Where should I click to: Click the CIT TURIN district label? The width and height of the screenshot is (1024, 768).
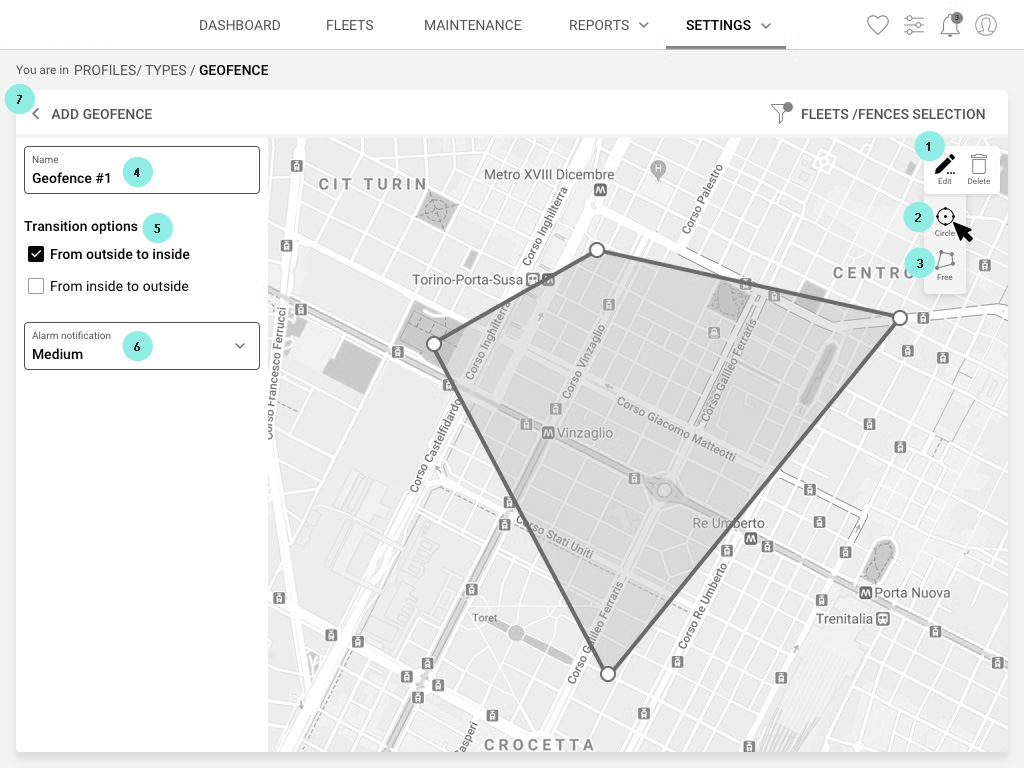pos(373,184)
